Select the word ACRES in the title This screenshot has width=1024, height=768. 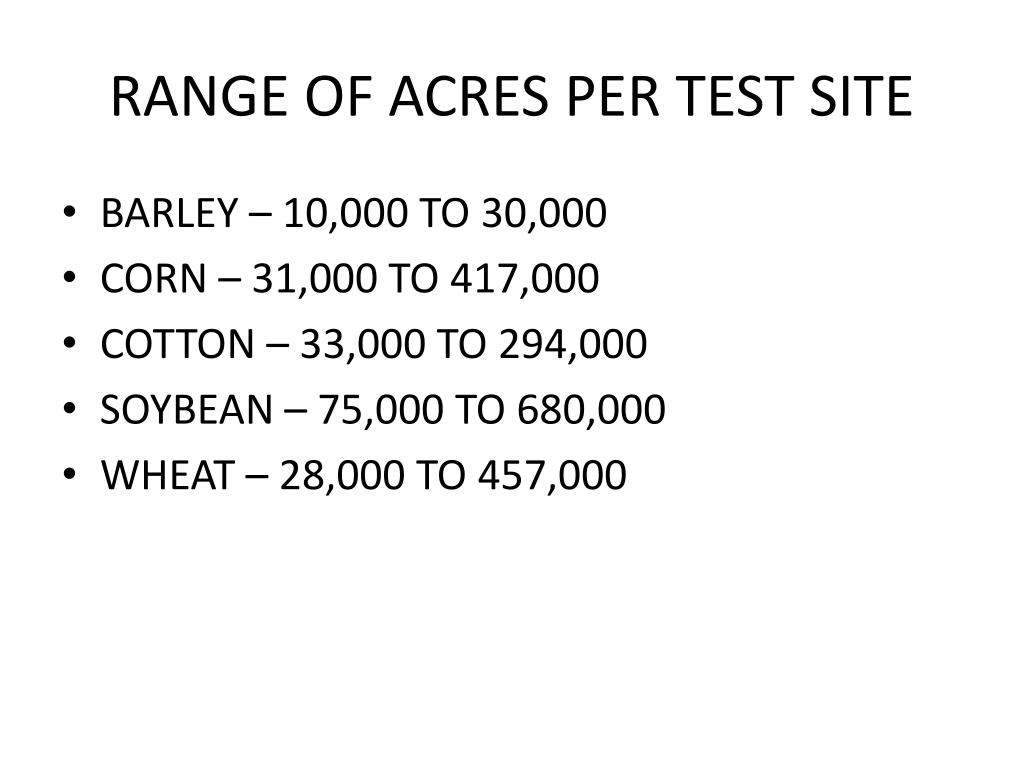click(468, 97)
